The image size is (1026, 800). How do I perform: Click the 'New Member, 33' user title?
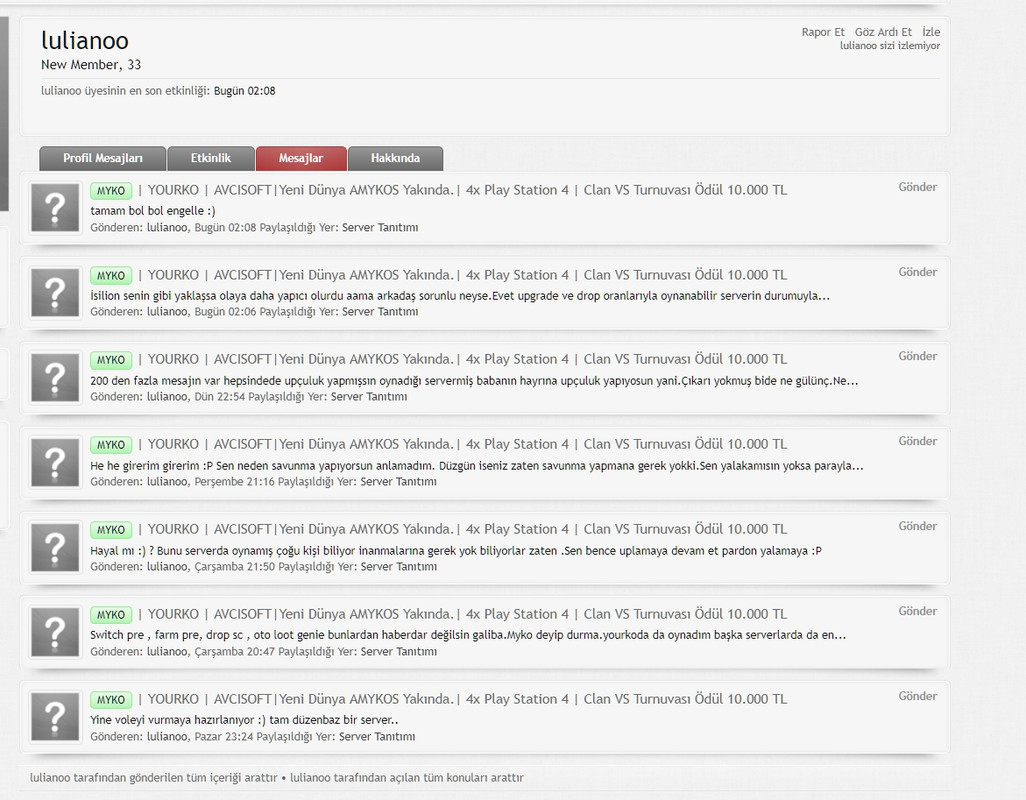(x=91, y=65)
